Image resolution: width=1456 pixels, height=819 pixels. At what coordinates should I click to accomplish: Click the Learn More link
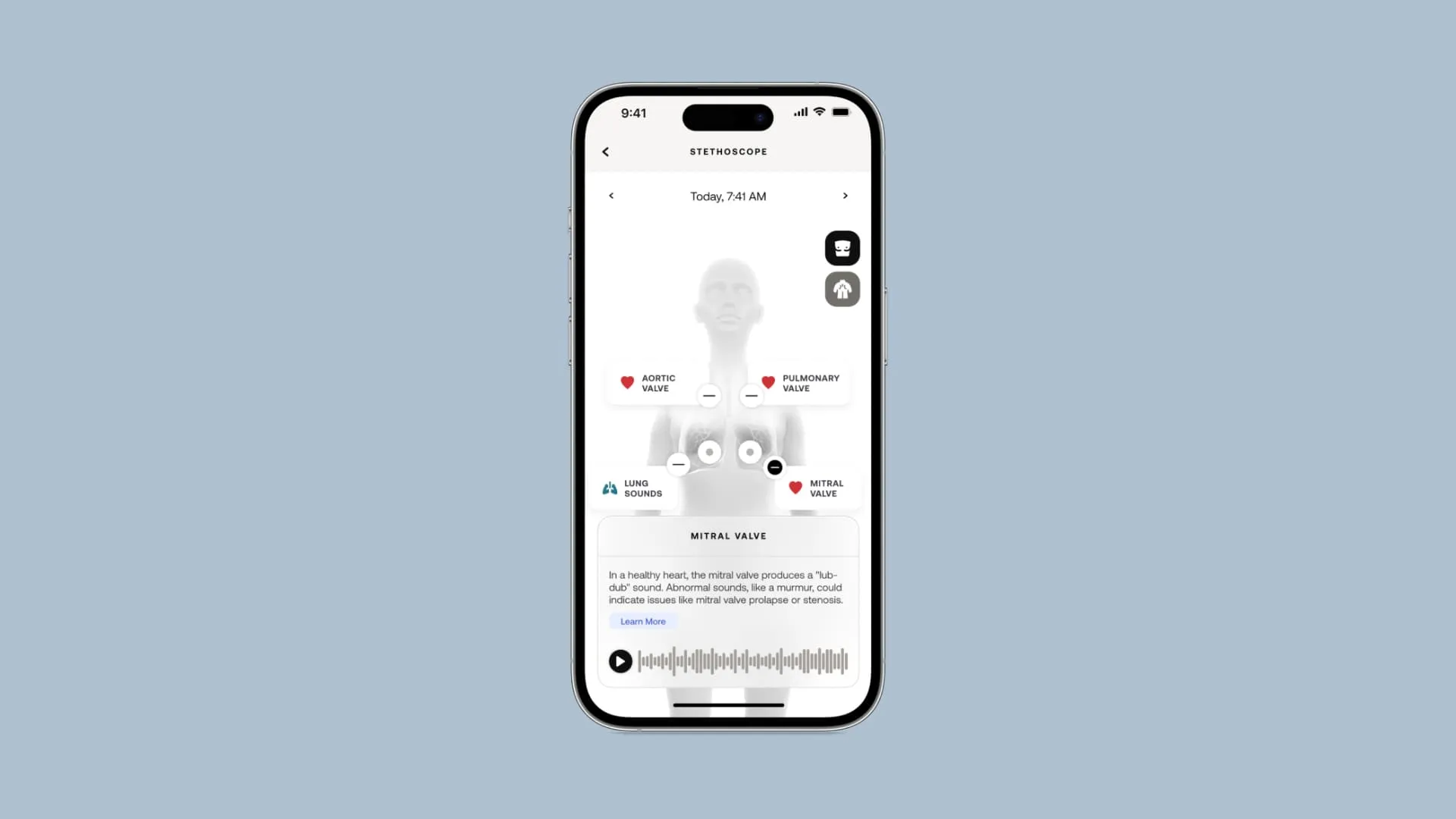click(x=643, y=621)
